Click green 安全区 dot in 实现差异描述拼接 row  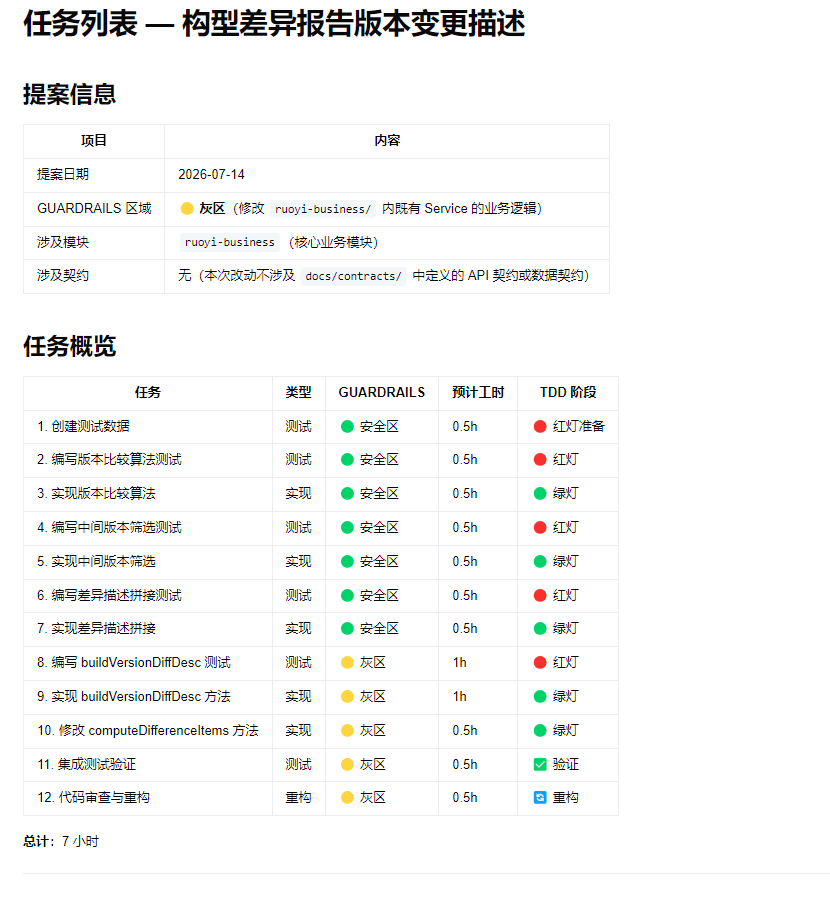347,629
